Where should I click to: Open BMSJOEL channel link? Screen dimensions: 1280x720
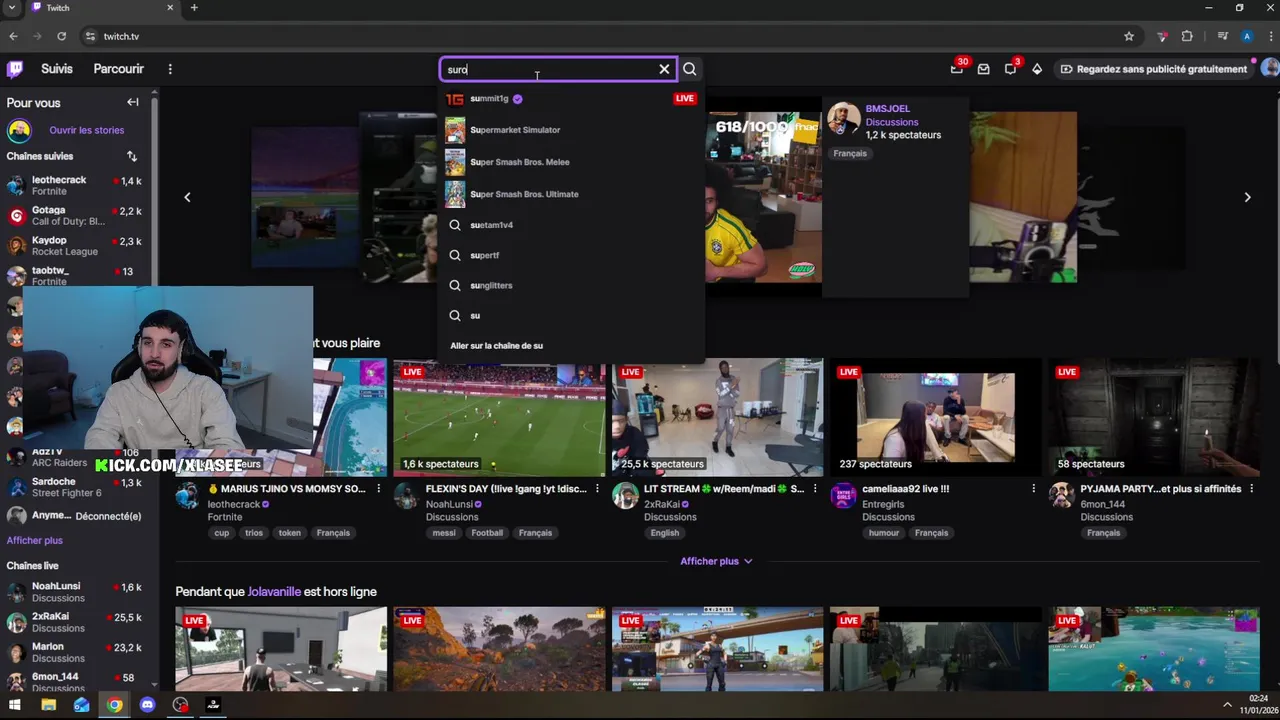[887, 108]
